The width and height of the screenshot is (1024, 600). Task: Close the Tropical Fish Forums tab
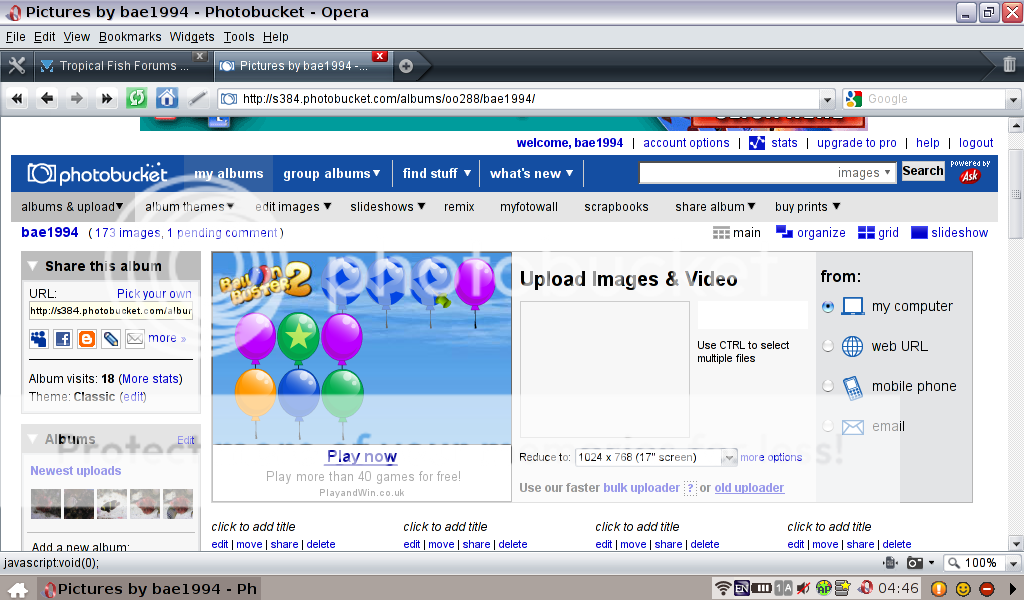(200, 56)
